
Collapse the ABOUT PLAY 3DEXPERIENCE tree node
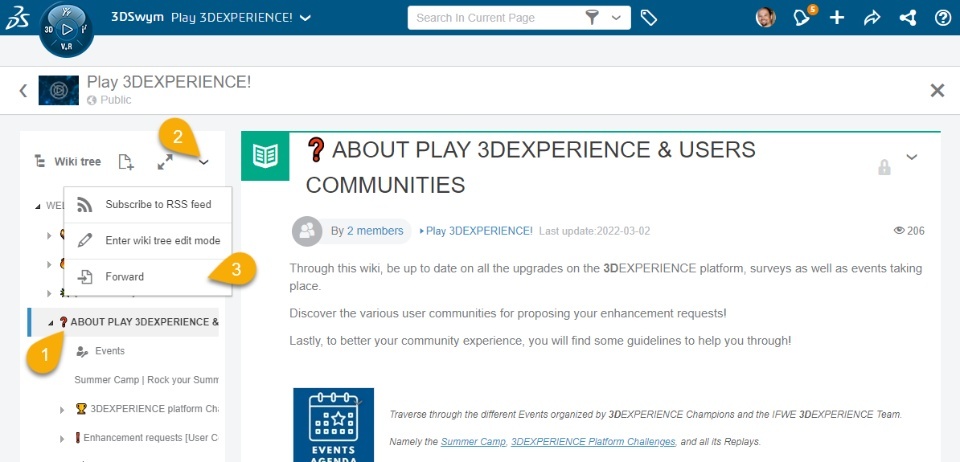[x=50, y=323]
